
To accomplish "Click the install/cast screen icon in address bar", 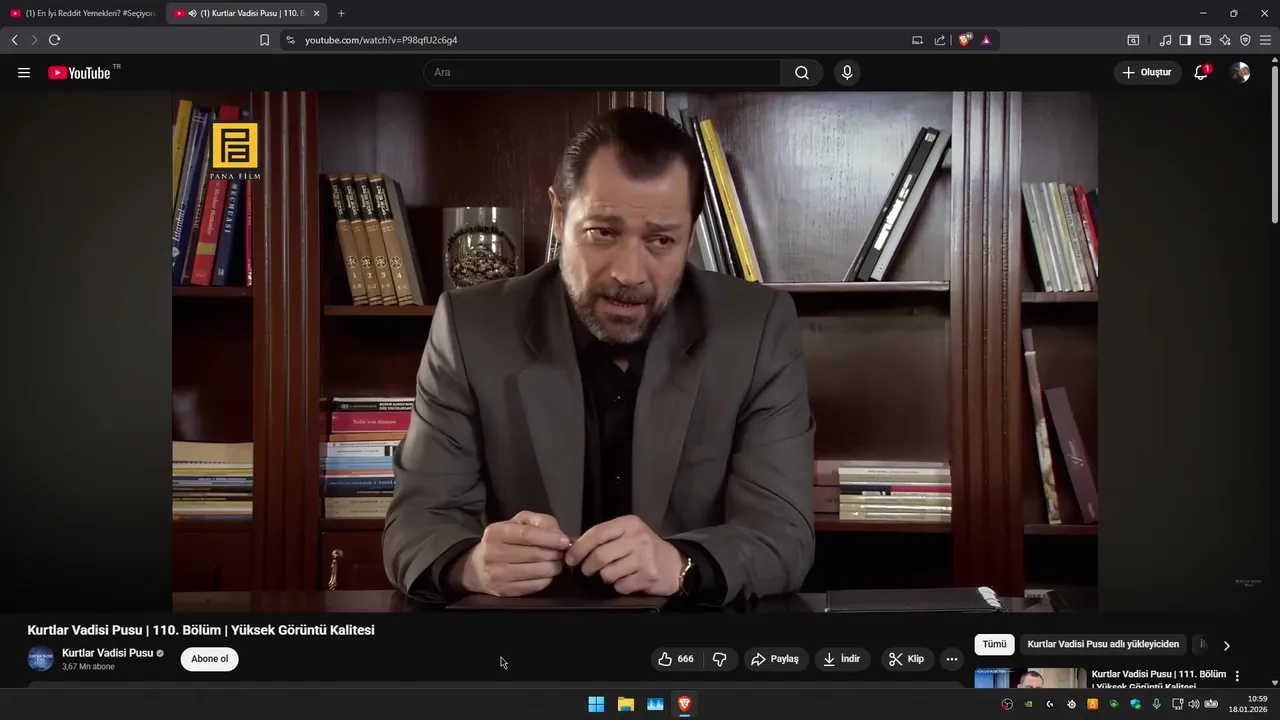I will click(917, 40).
